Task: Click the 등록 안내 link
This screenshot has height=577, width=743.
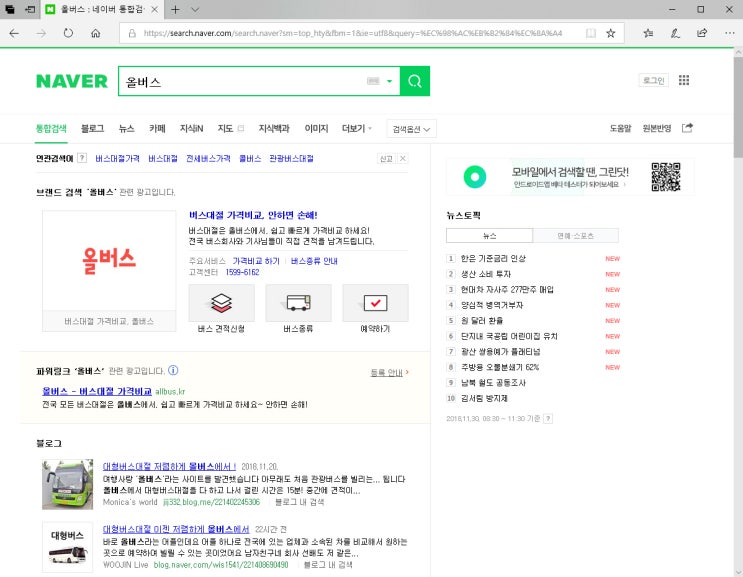Action: click(387, 373)
